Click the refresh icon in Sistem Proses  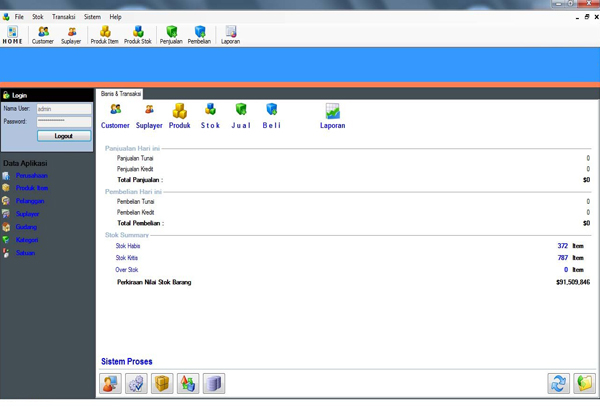click(558, 383)
